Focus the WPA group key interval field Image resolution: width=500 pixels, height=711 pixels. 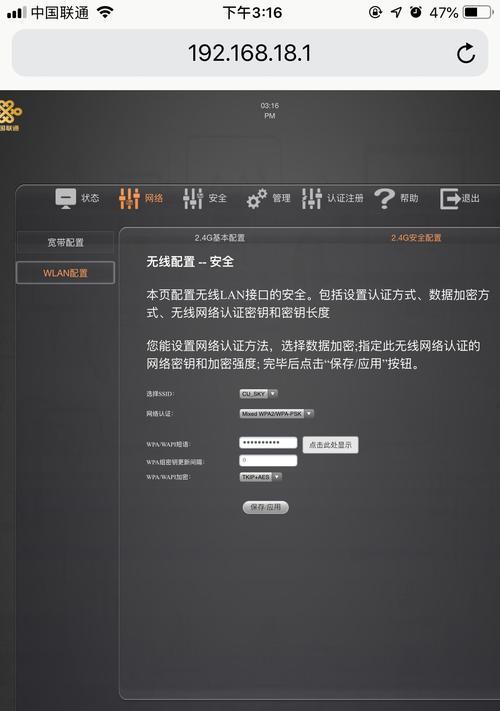(x=268, y=460)
